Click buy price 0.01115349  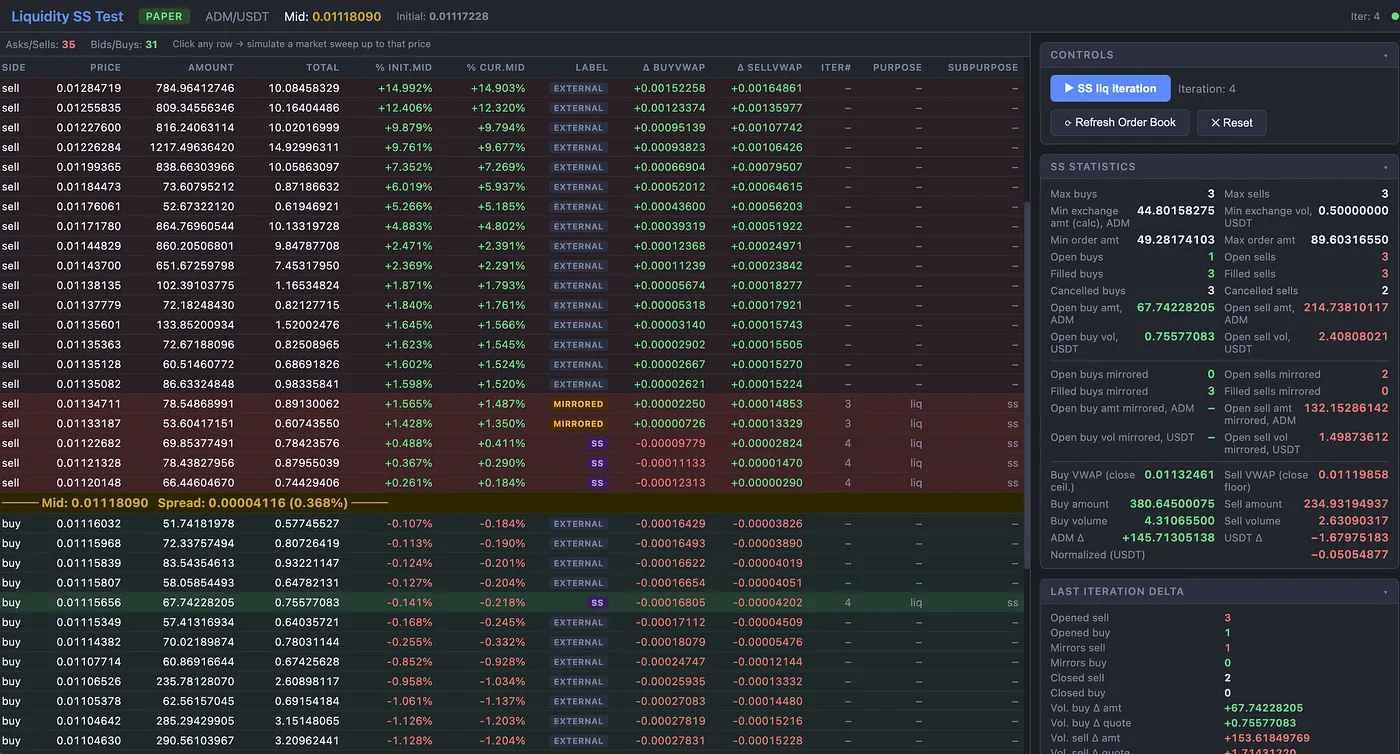tap(88, 622)
